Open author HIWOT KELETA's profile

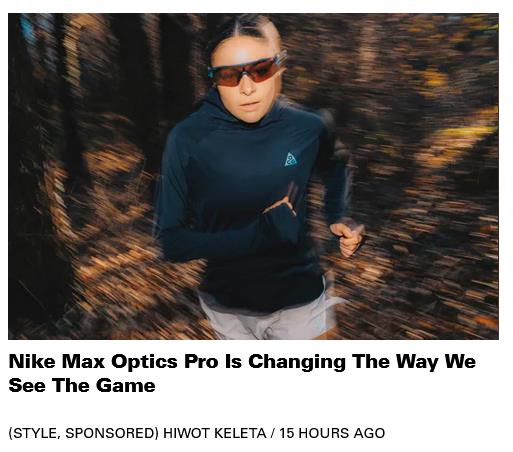215,433
